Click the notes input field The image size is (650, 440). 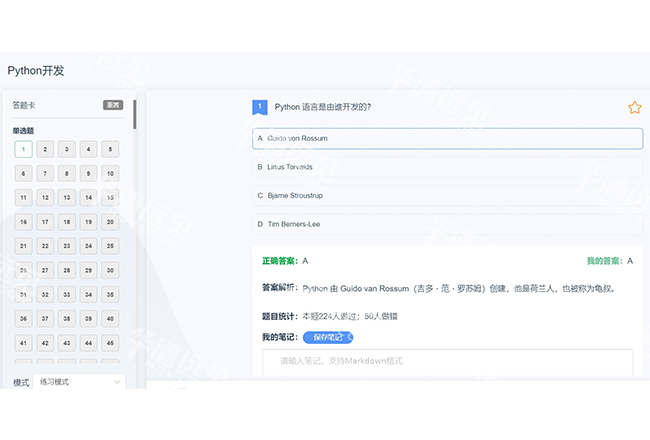[x=447, y=362]
